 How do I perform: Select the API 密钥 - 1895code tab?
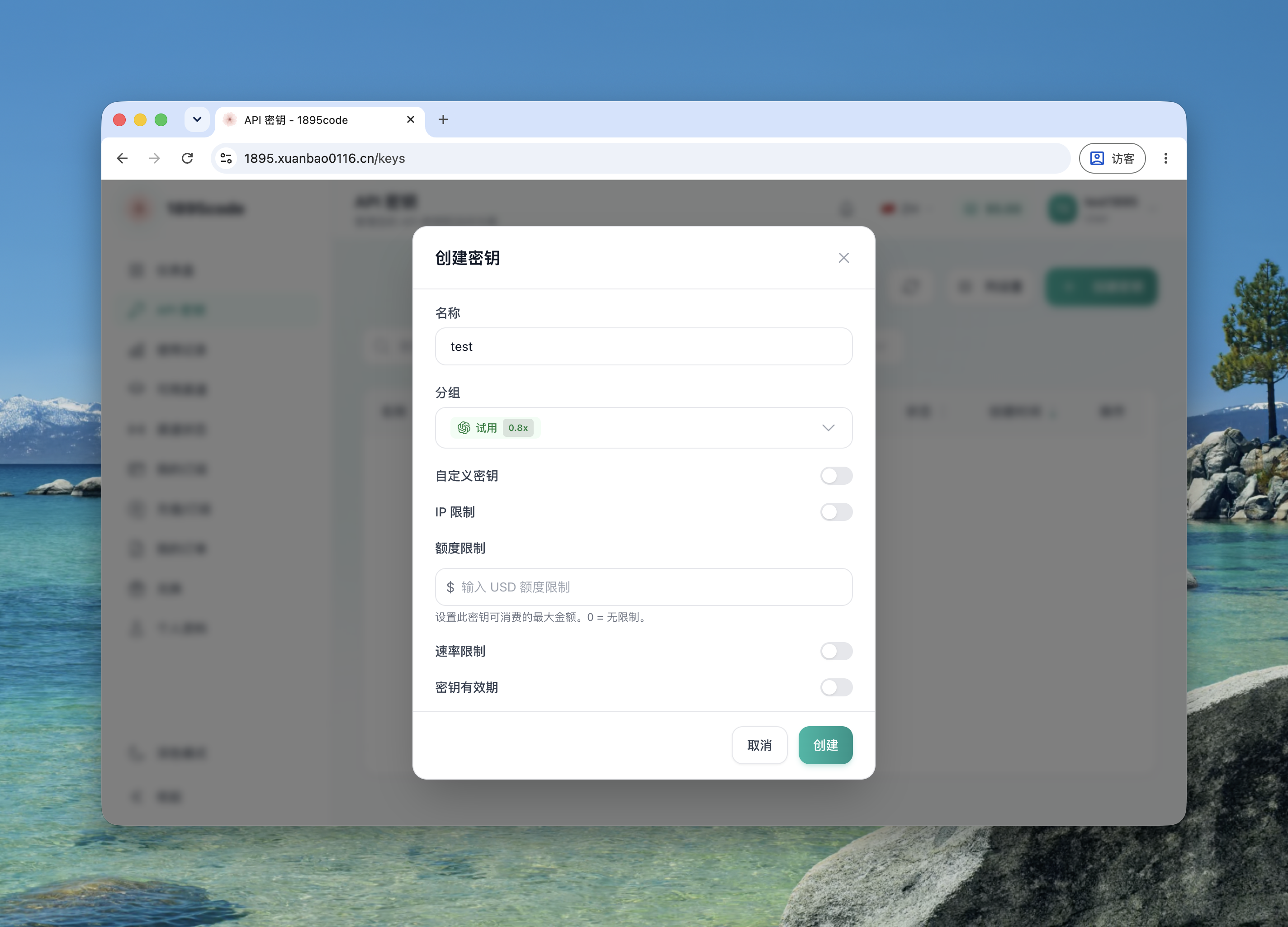(320, 120)
